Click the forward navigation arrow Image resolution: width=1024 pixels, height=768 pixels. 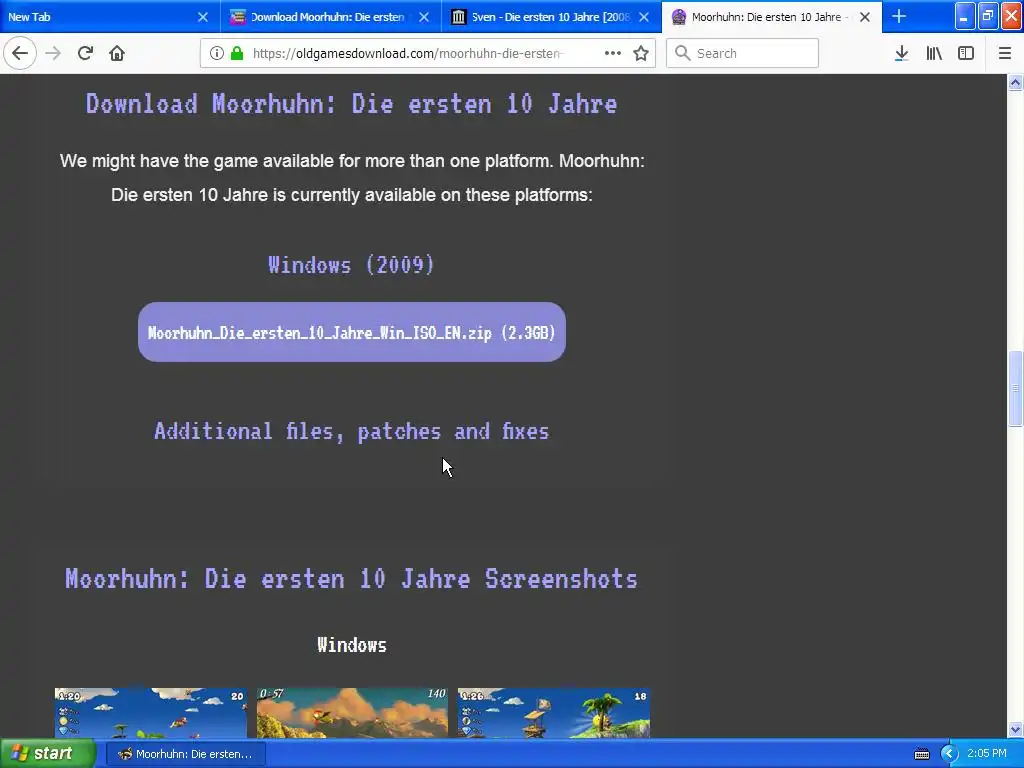coord(53,53)
